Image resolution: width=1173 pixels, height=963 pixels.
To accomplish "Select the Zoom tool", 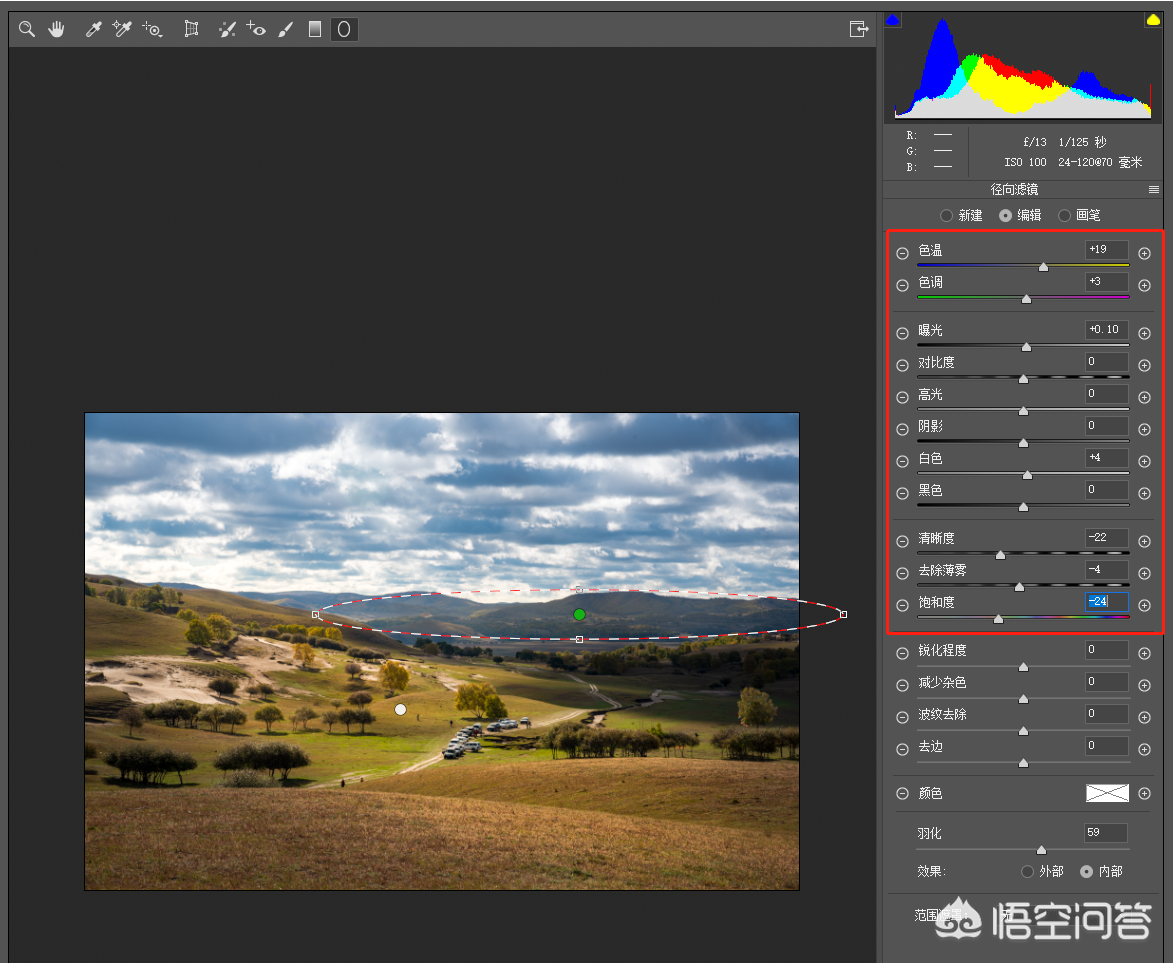I will click(27, 29).
